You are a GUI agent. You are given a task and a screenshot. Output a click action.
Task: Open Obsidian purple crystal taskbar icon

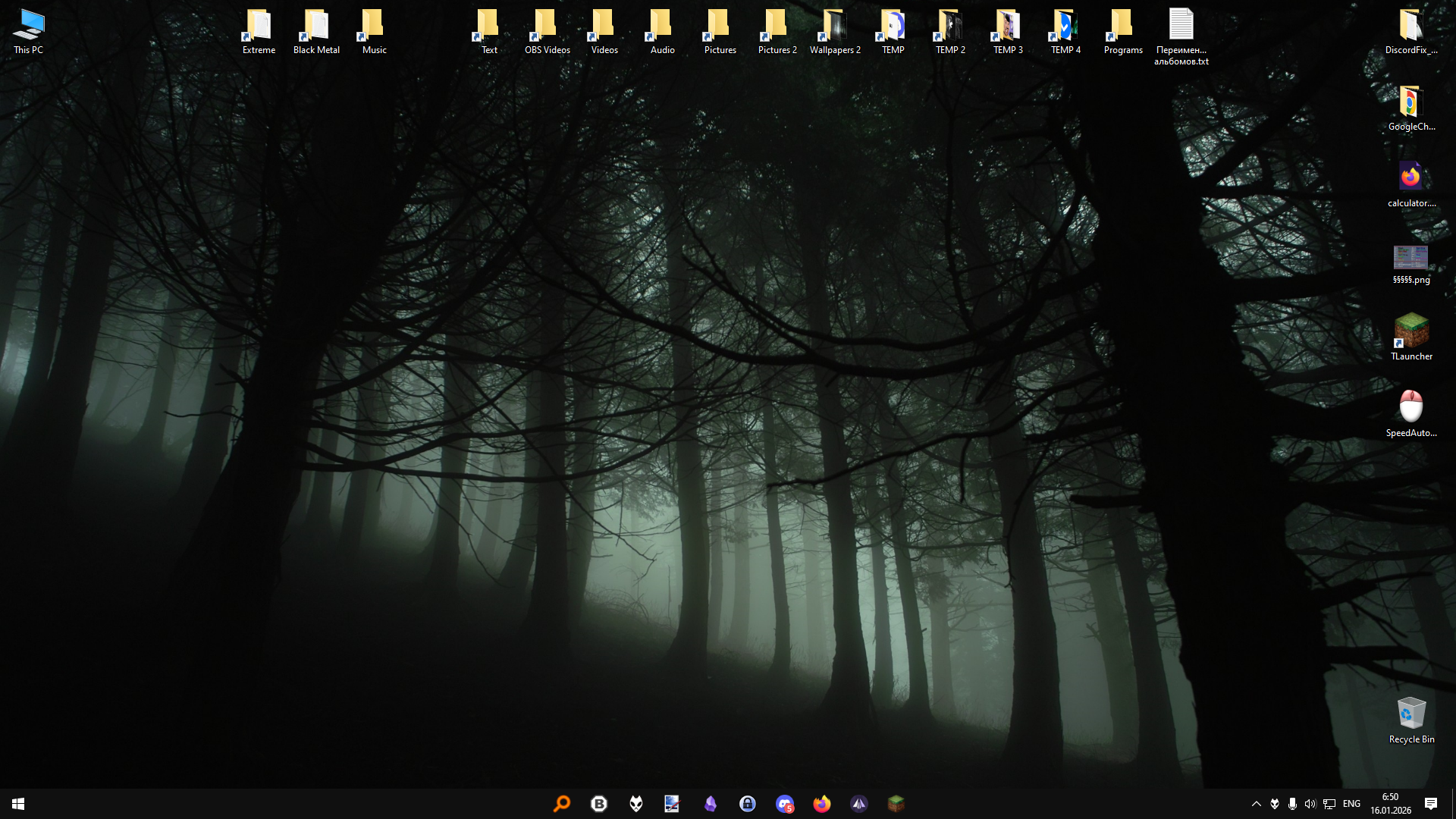click(711, 804)
